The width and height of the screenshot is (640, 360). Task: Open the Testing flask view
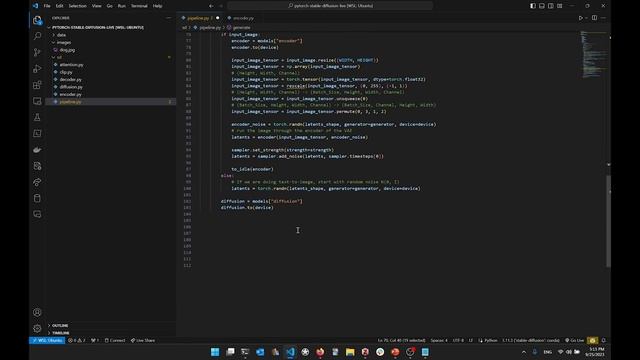pos(37,117)
